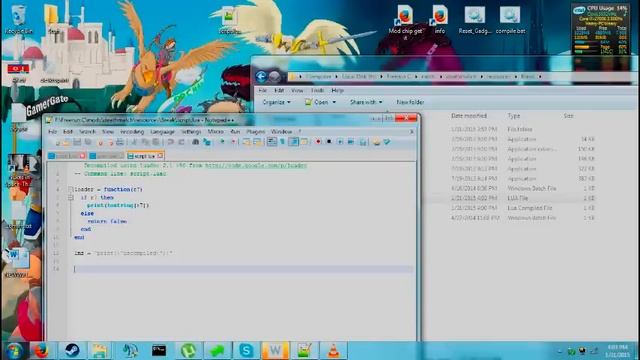Open Steam from the taskbar
Viewport: 640px width, 360px height.
(72, 351)
